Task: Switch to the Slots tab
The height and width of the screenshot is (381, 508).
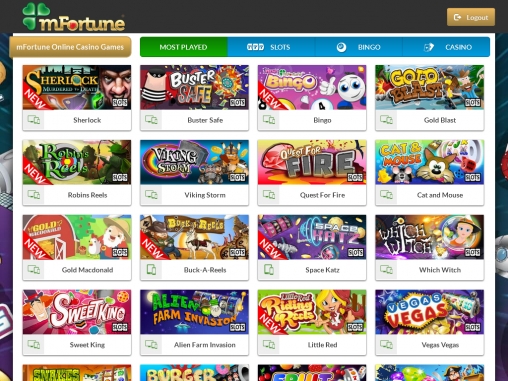Action: point(271,47)
